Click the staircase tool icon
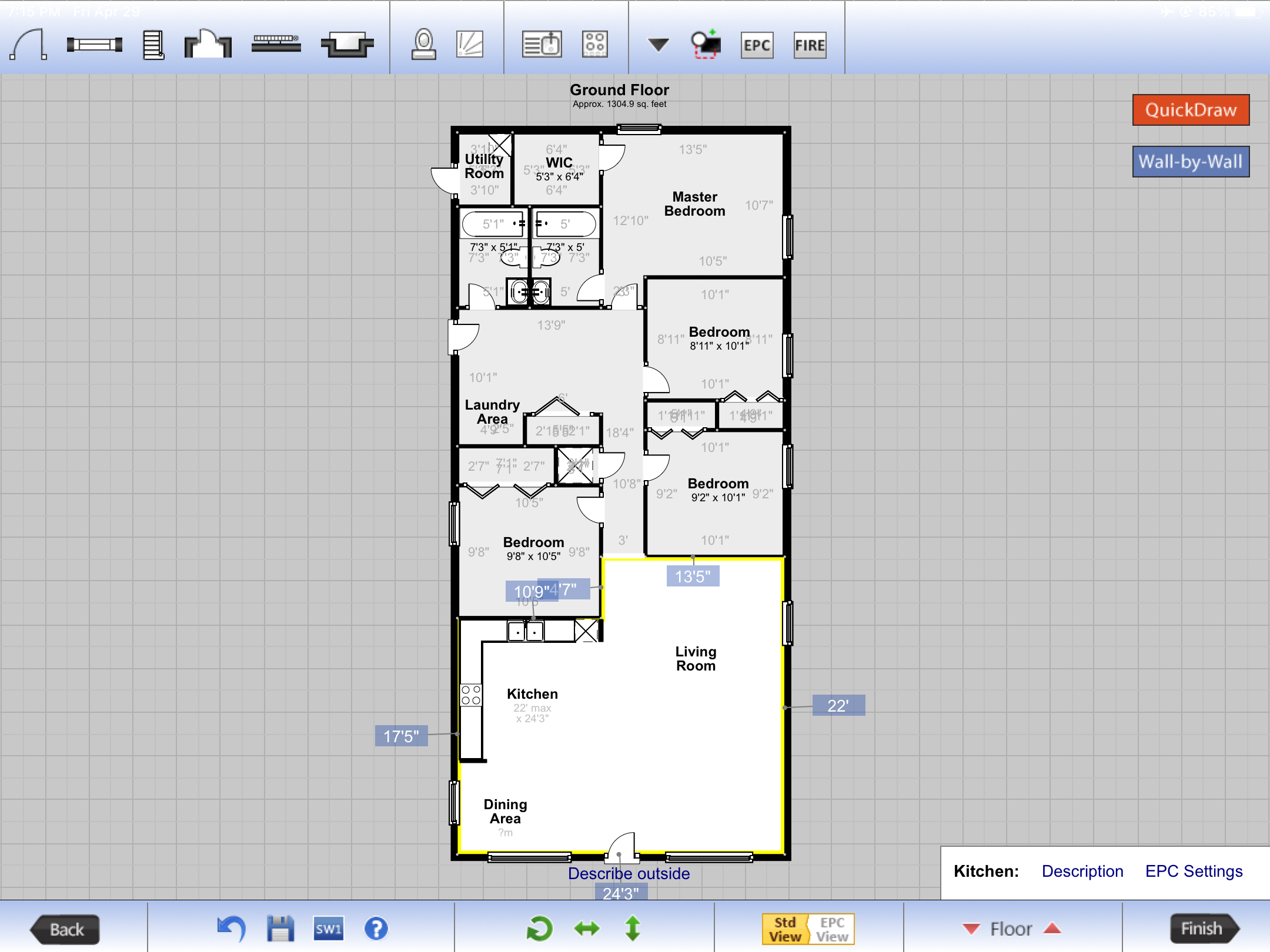 tap(153, 45)
